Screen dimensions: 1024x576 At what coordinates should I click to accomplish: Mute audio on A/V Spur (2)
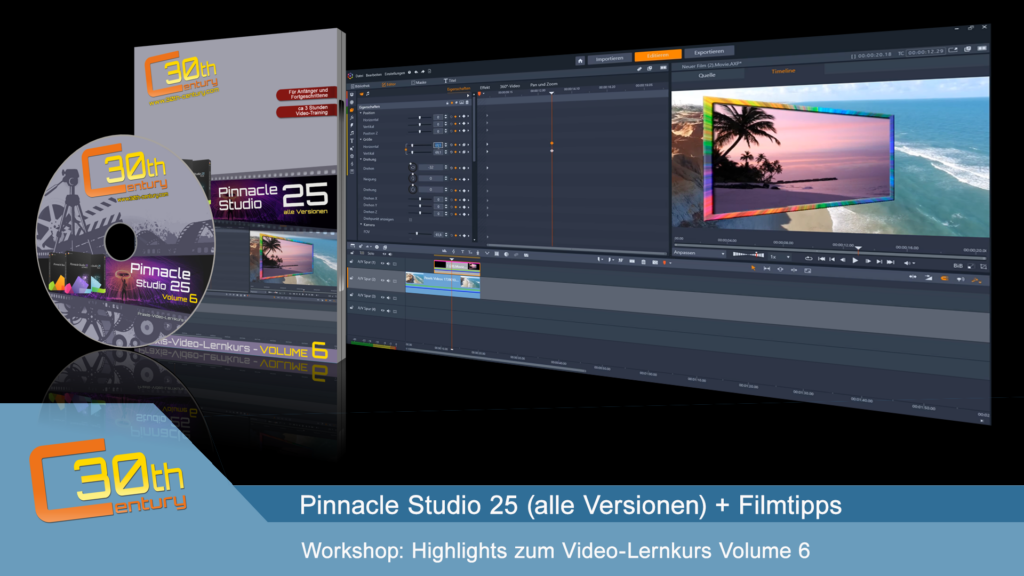click(x=389, y=280)
